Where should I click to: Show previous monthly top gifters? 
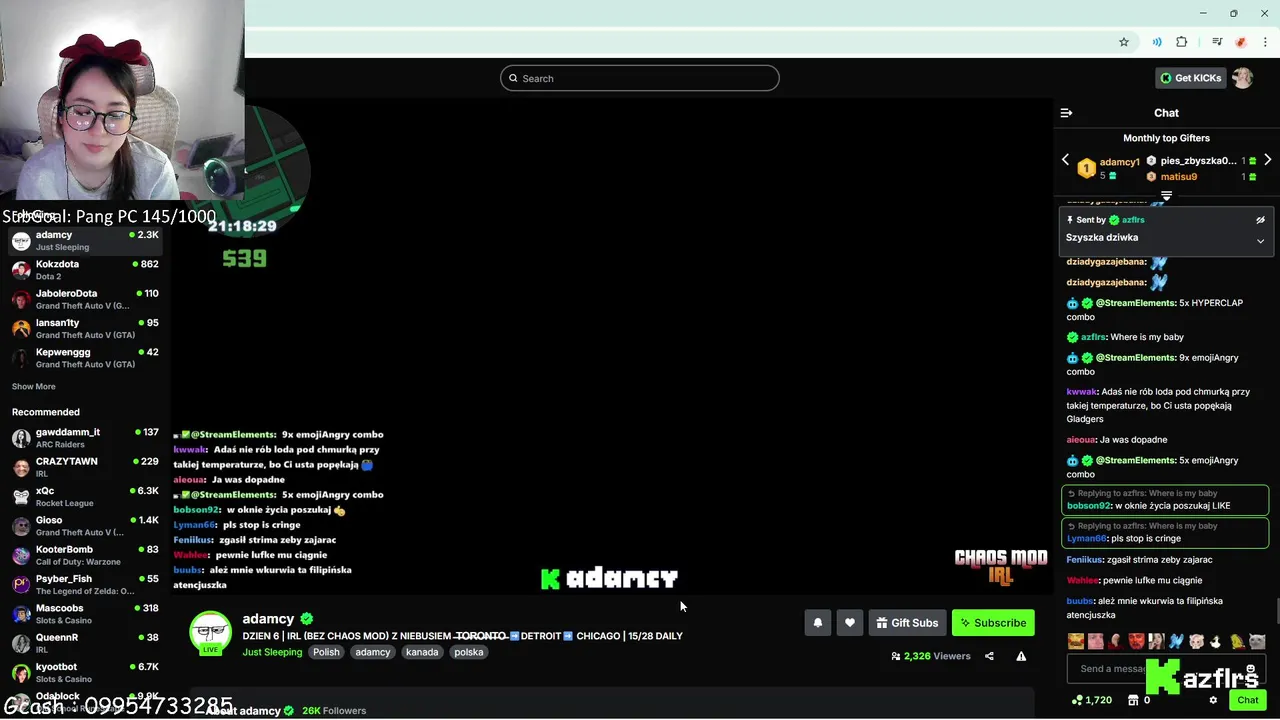1065,160
